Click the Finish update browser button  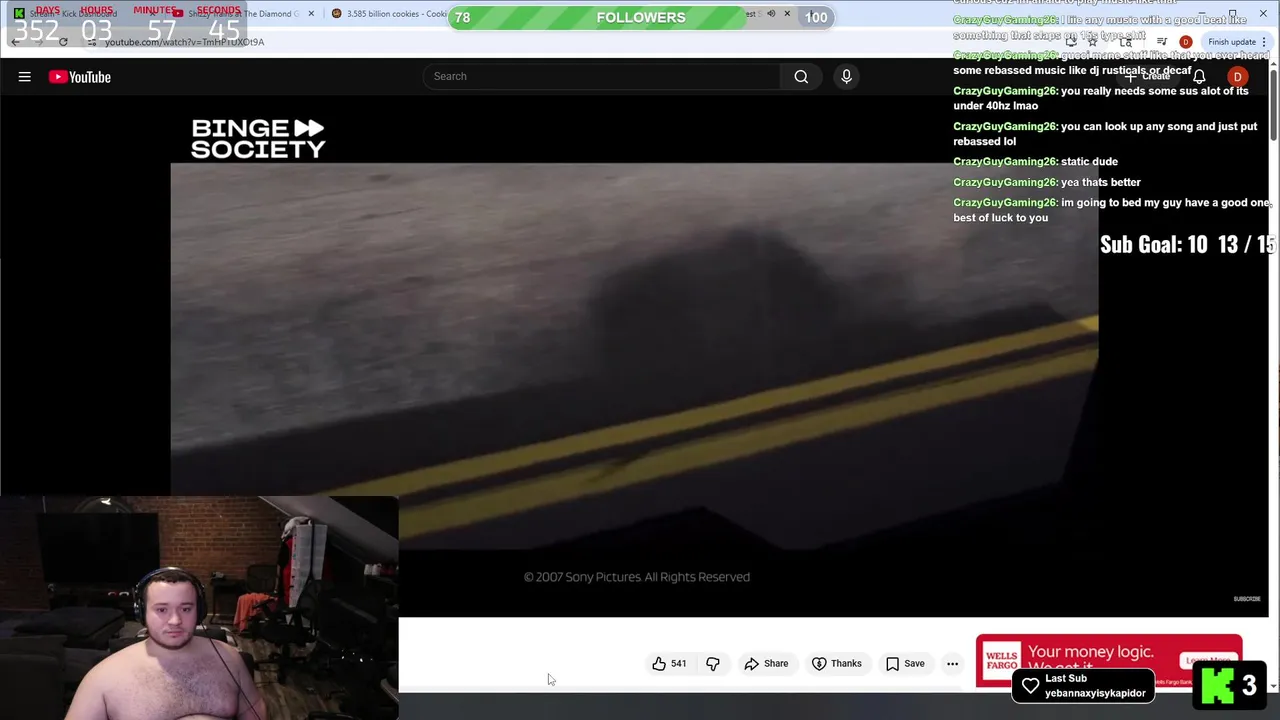click(1237, 42)
